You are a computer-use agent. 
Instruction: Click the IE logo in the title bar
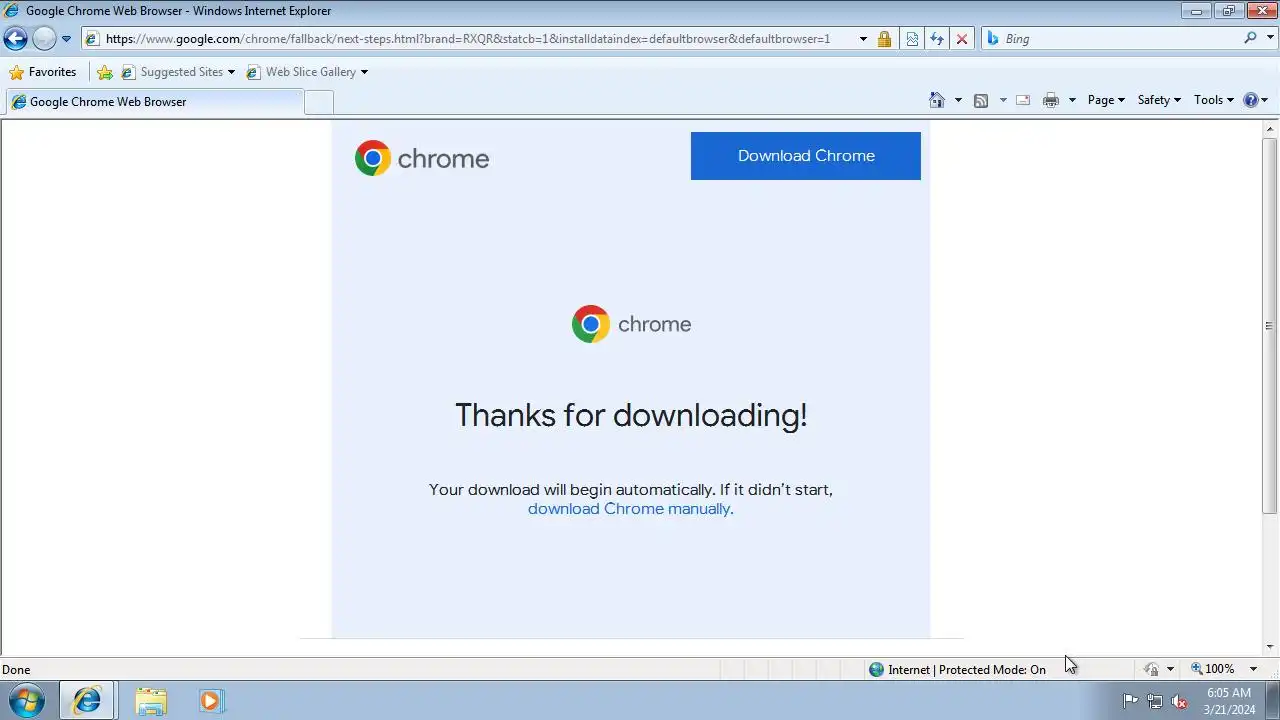coord(11,11)
